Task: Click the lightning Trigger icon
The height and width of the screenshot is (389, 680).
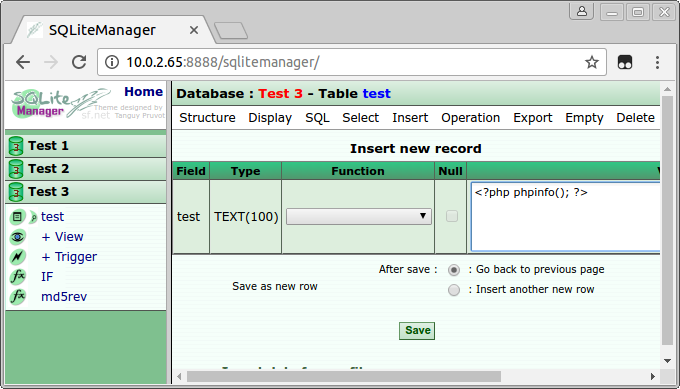Action: coord(17,257)
